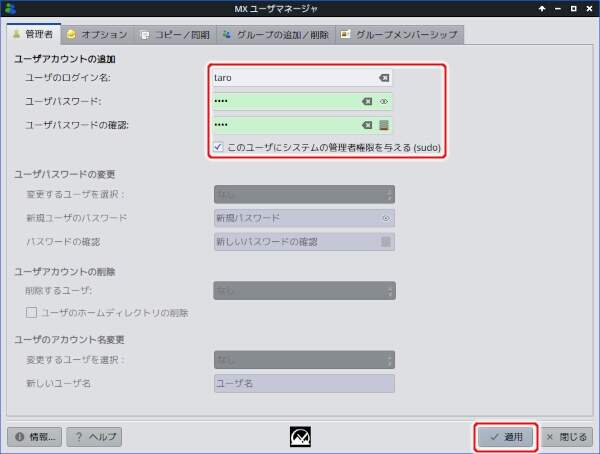
Task: Click the clear icon in the password confirmation field
Action: (367, 125)
